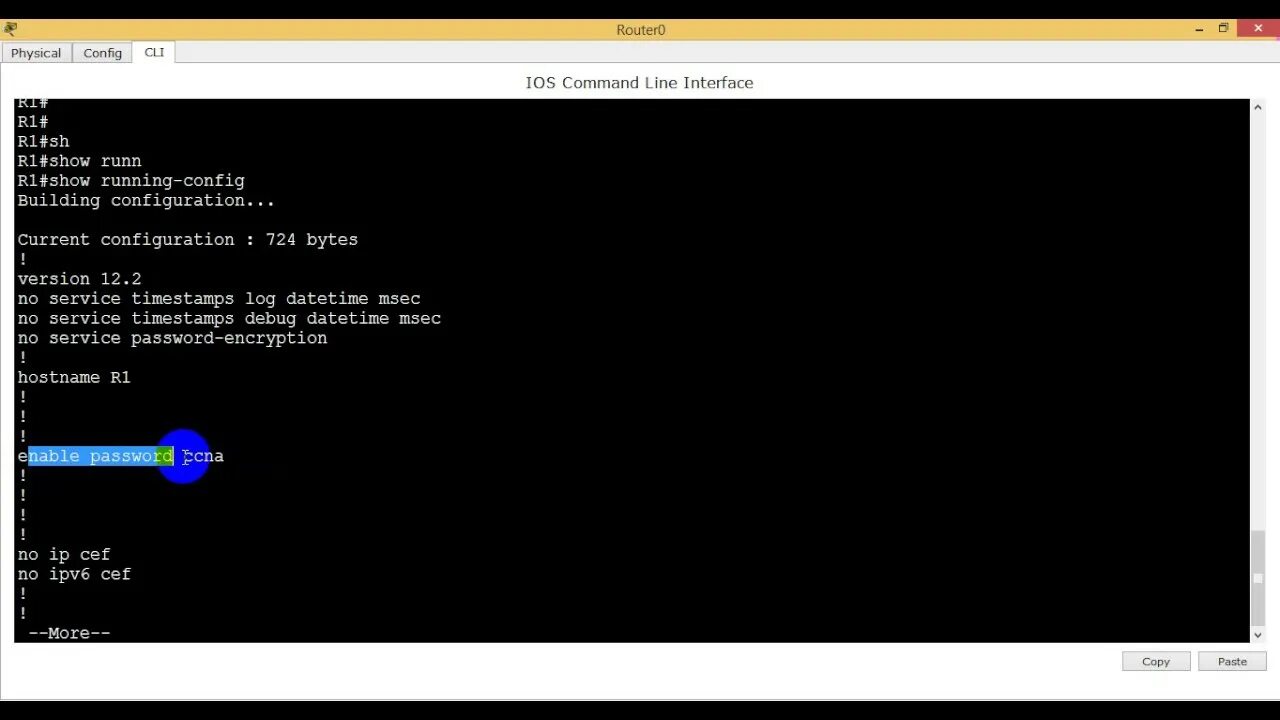Click the scrollbar up arrow

1257,105
